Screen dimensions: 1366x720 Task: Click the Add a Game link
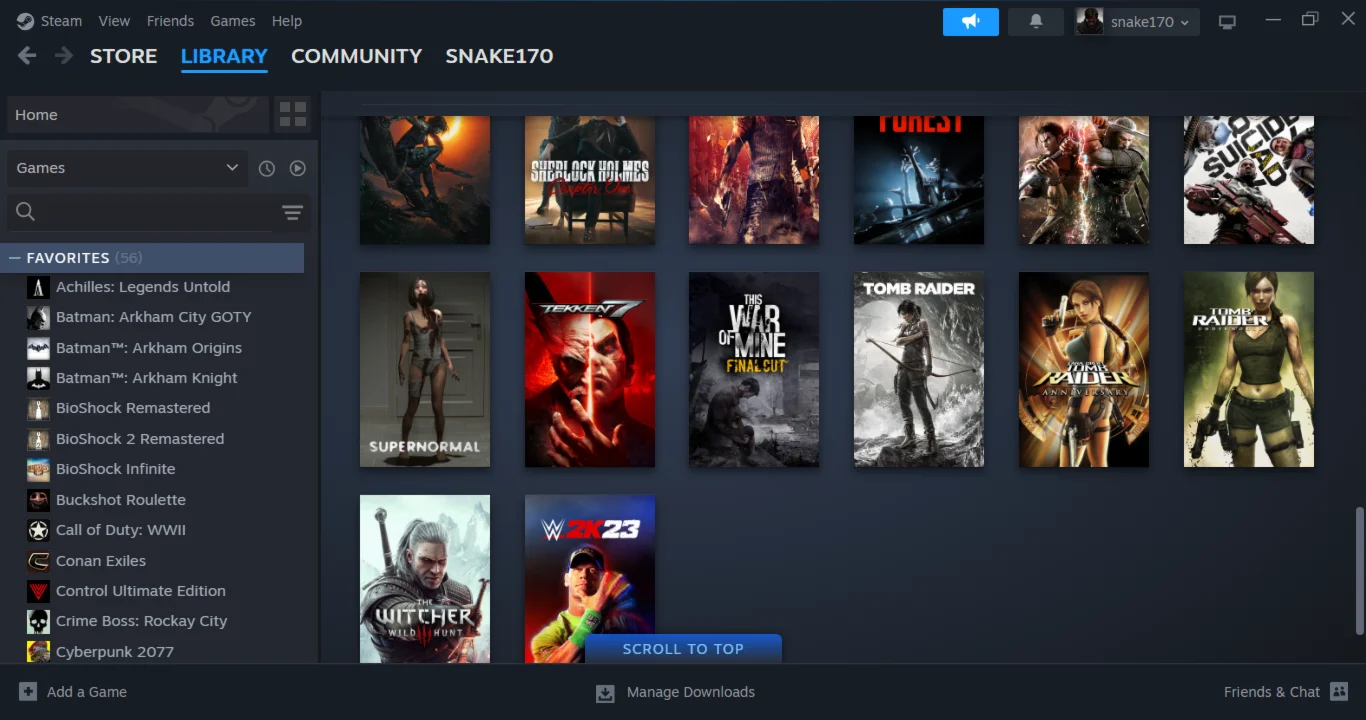[87, 692]
